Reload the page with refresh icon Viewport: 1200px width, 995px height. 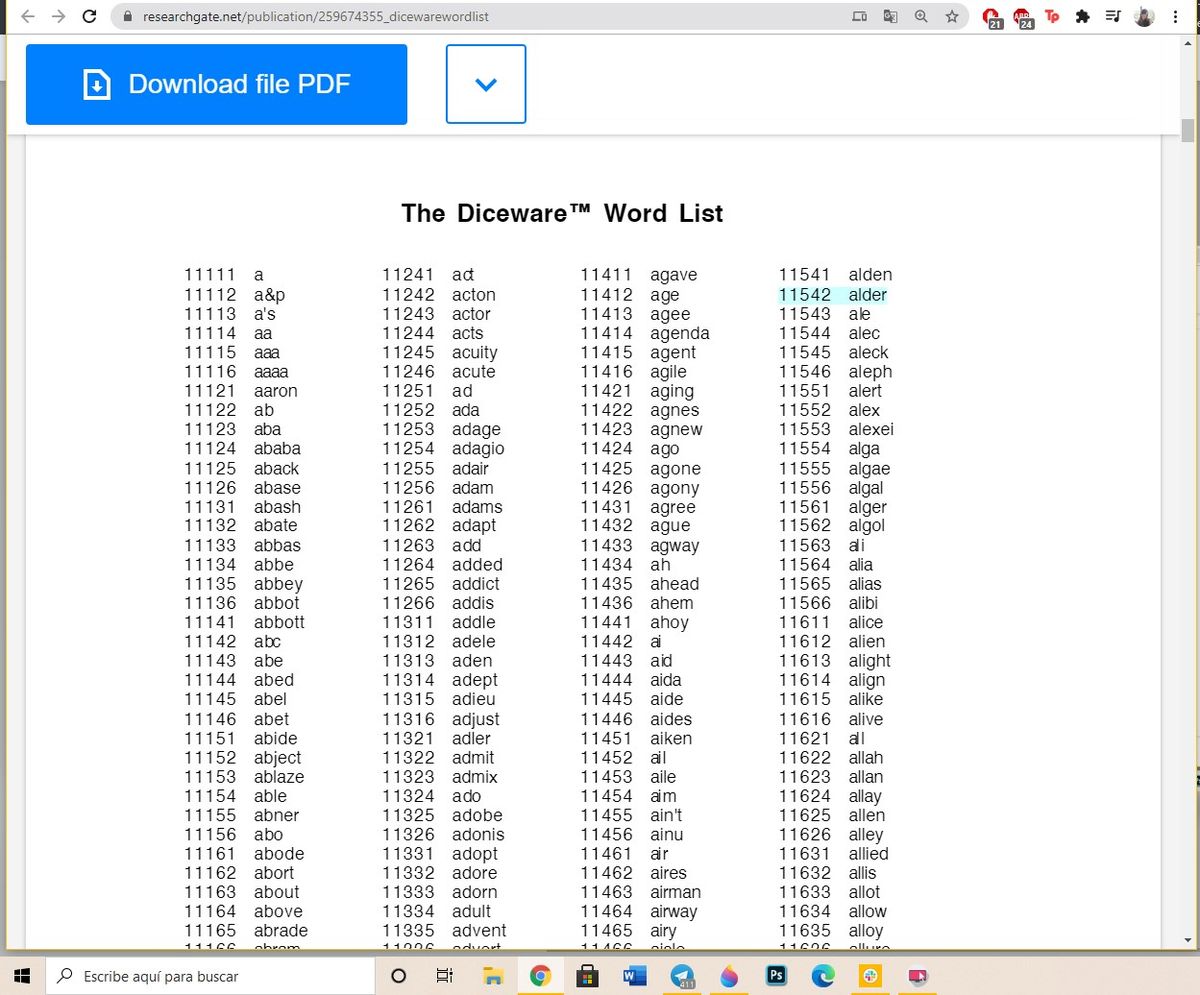coord(89,17)
